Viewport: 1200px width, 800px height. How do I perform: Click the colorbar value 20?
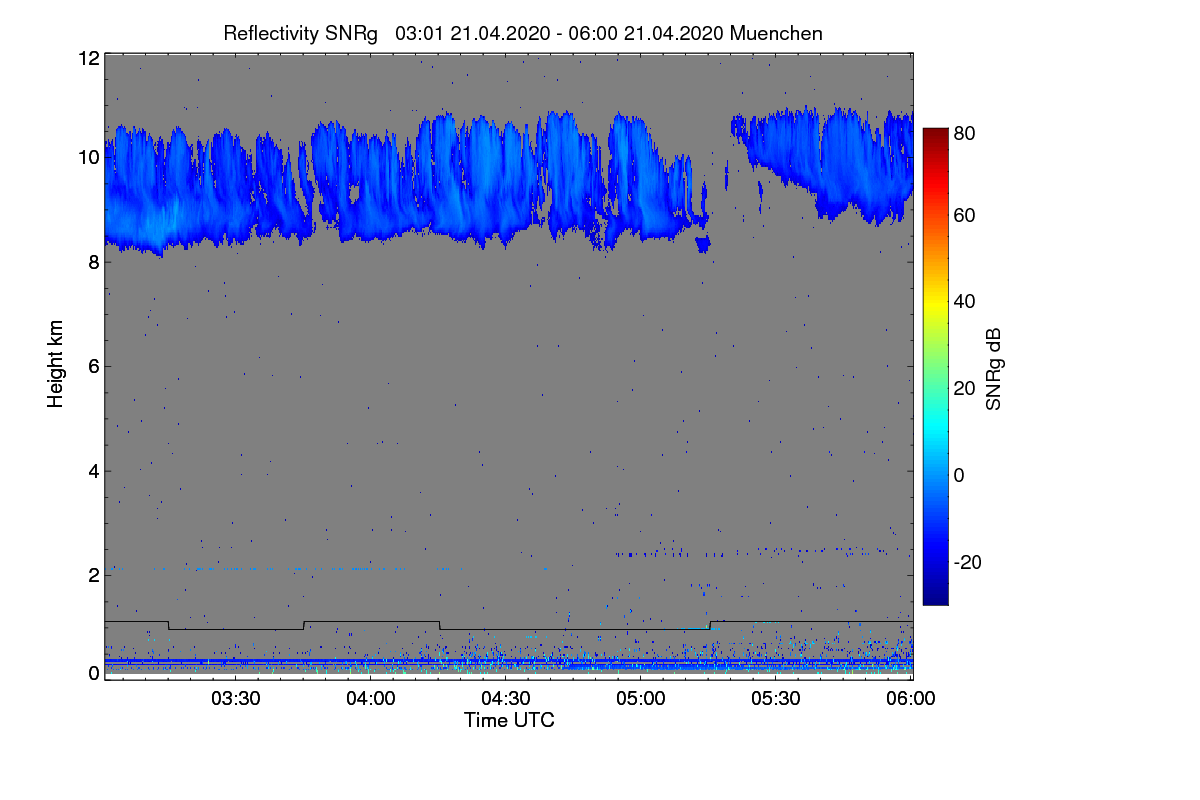[965, 388]
